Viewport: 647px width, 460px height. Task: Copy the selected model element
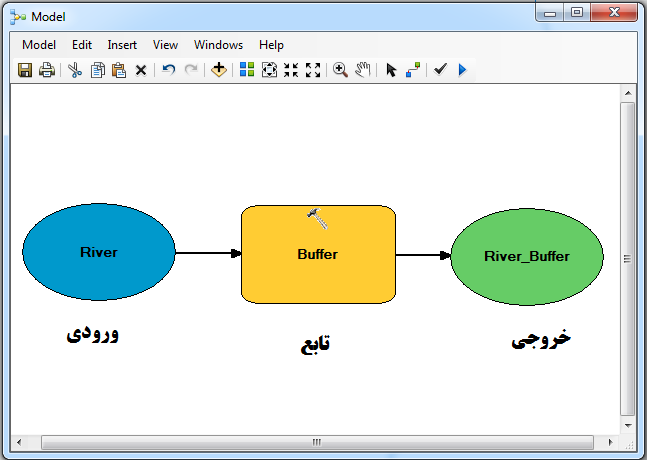click(97, 70)
